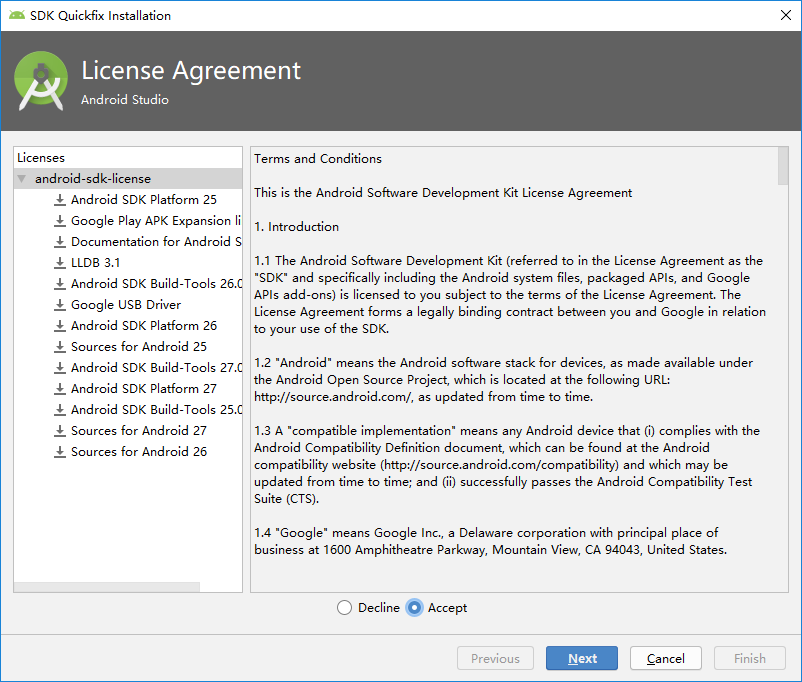
Task: Select the android-sdk-license group row
Action: tap(128, 179)
